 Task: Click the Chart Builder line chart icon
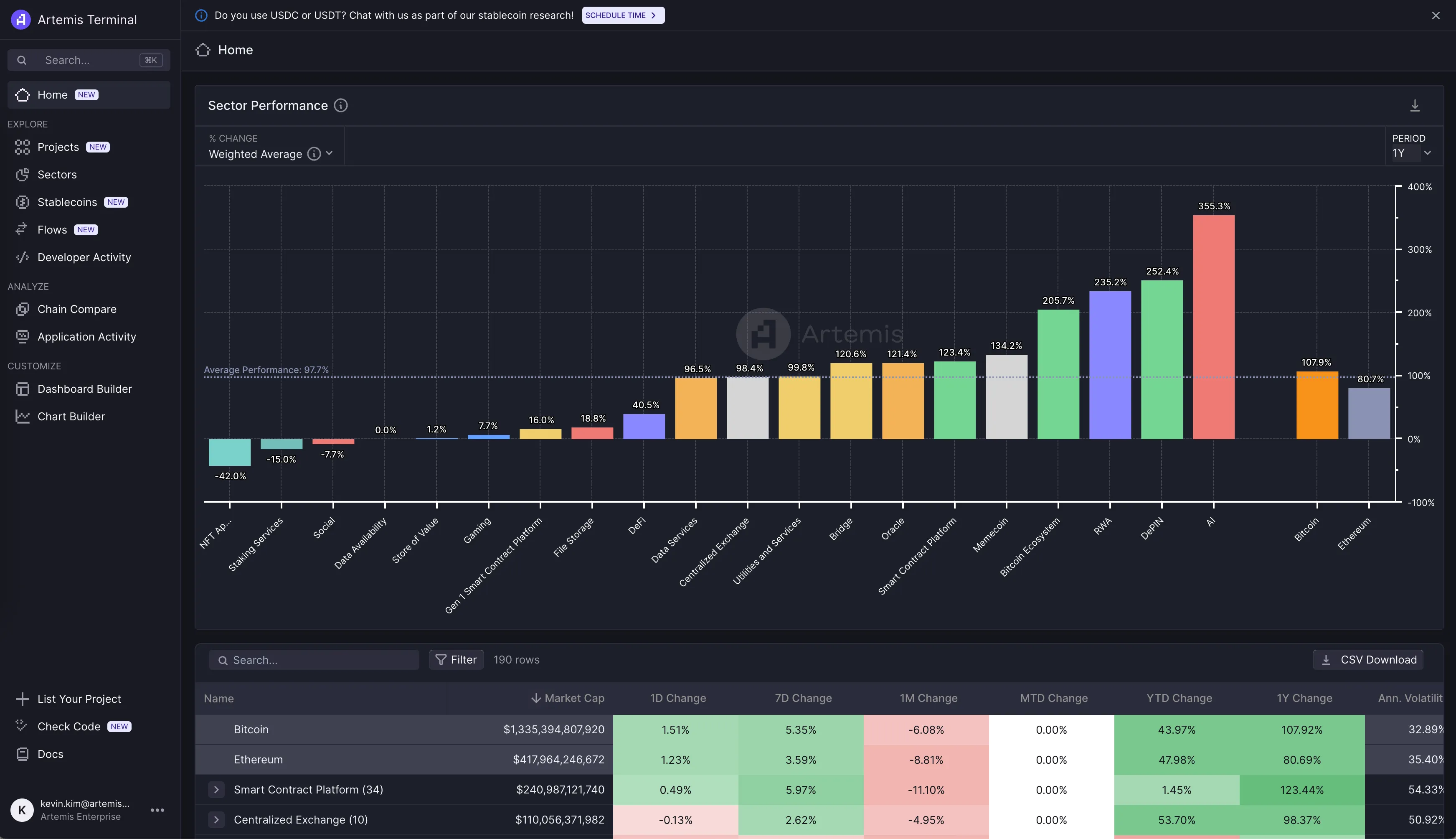click(23, 416)
